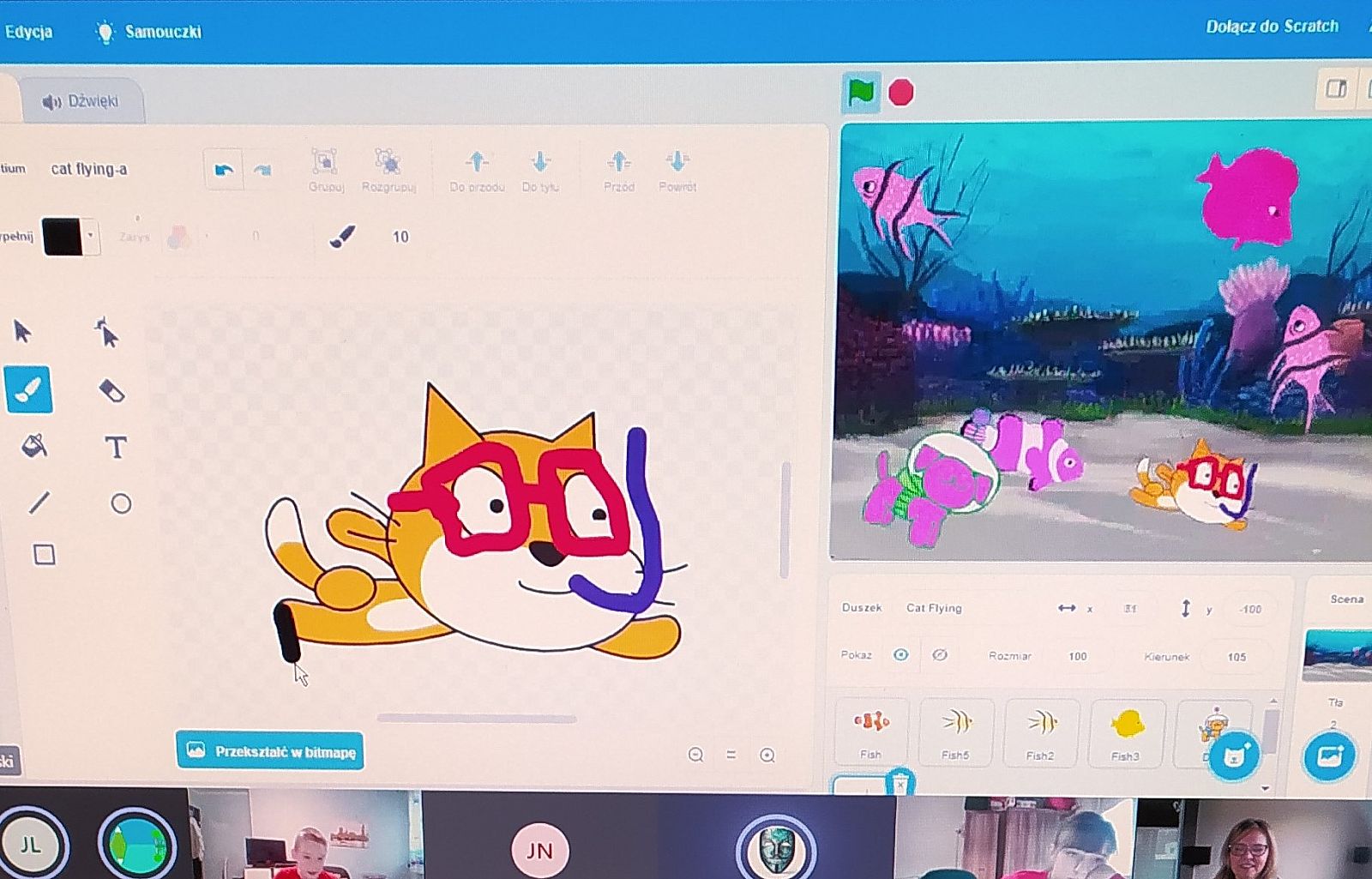This screenshot has width=1372, height=879.
Task: Delete costume with trash icon
Action: click(900, 783)
